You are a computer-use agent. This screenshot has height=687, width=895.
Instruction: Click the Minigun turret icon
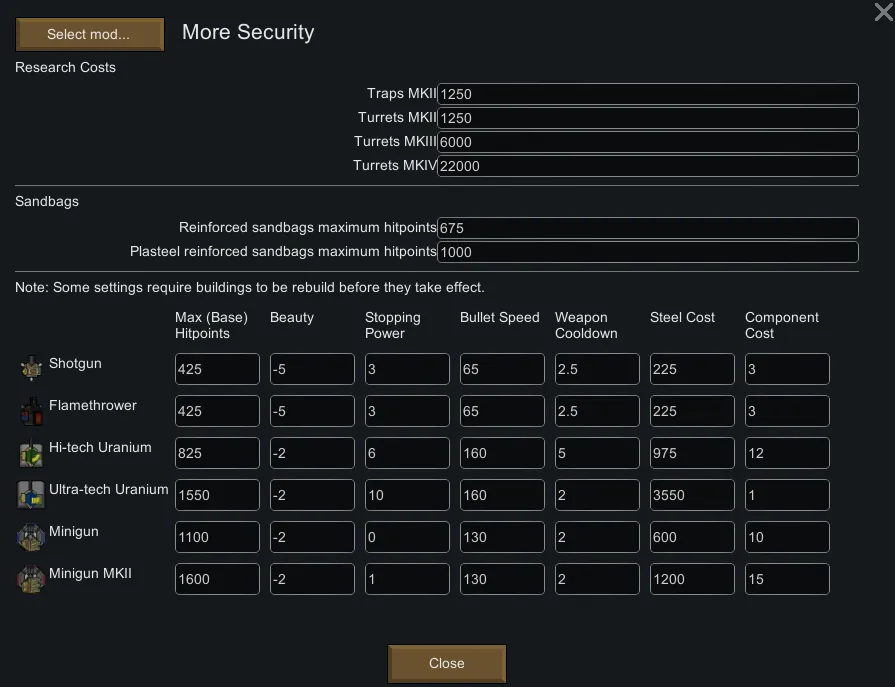31,536
